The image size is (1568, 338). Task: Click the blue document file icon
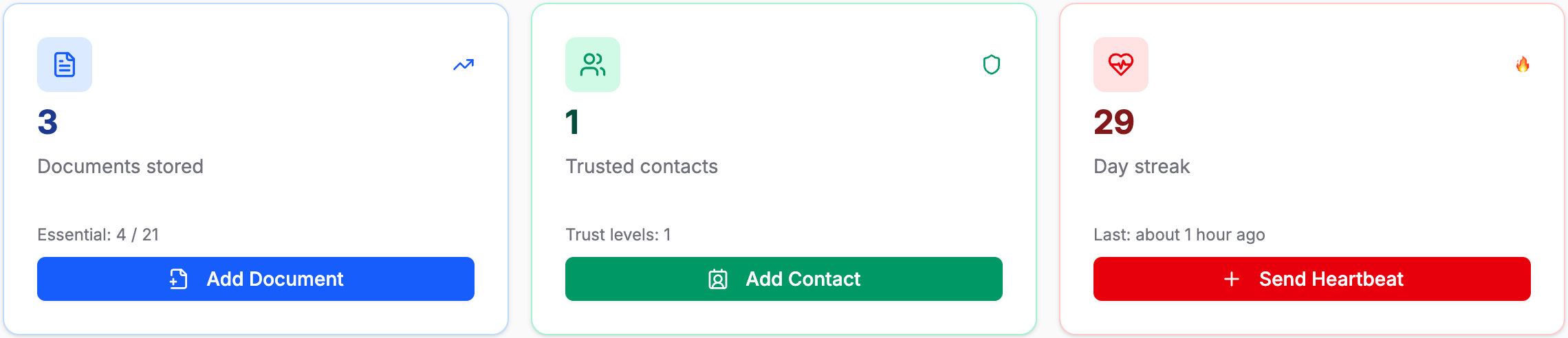pyautogui.click(x=65, y=65)
